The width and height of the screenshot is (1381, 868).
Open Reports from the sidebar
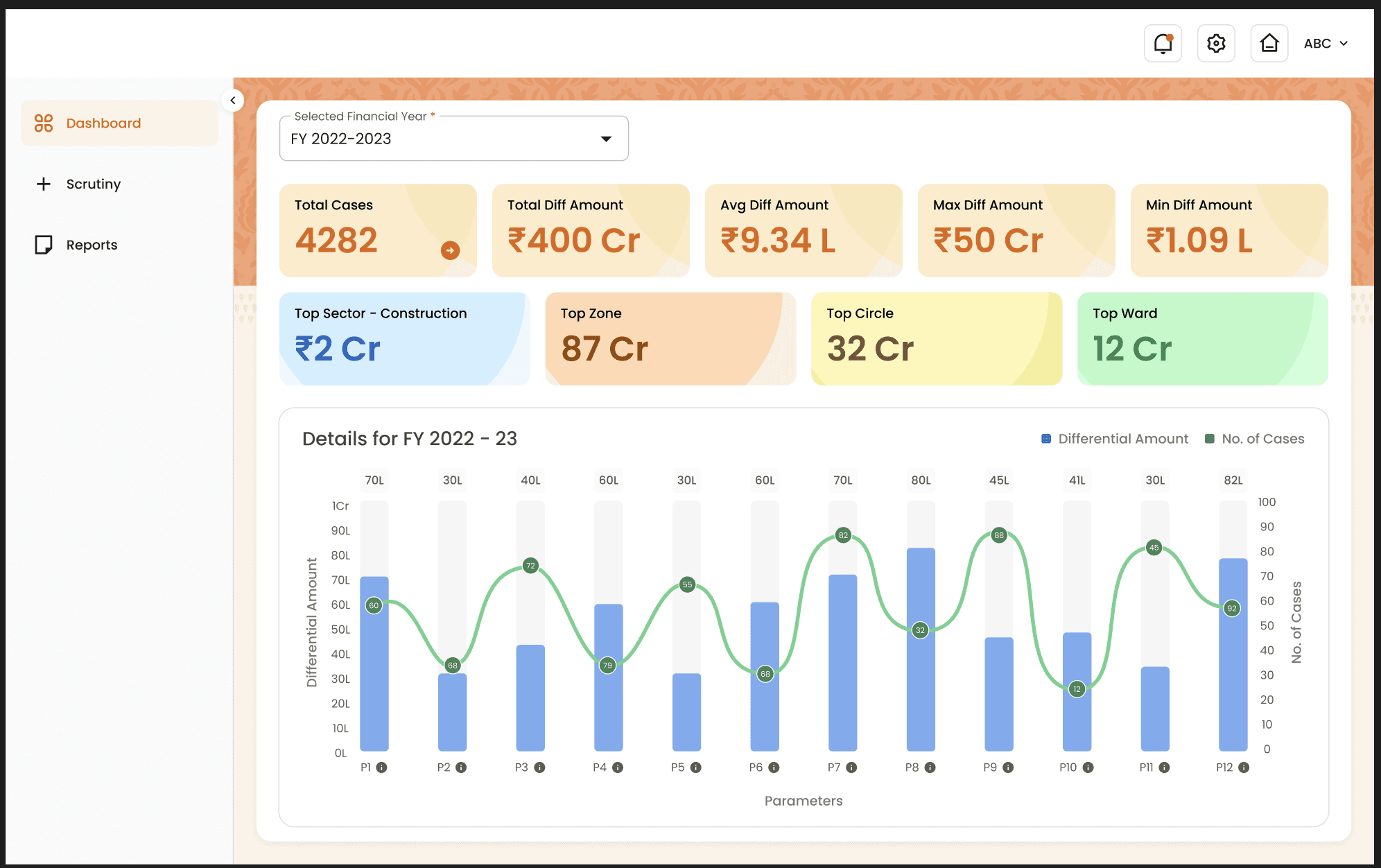click(x=92, y=245)
